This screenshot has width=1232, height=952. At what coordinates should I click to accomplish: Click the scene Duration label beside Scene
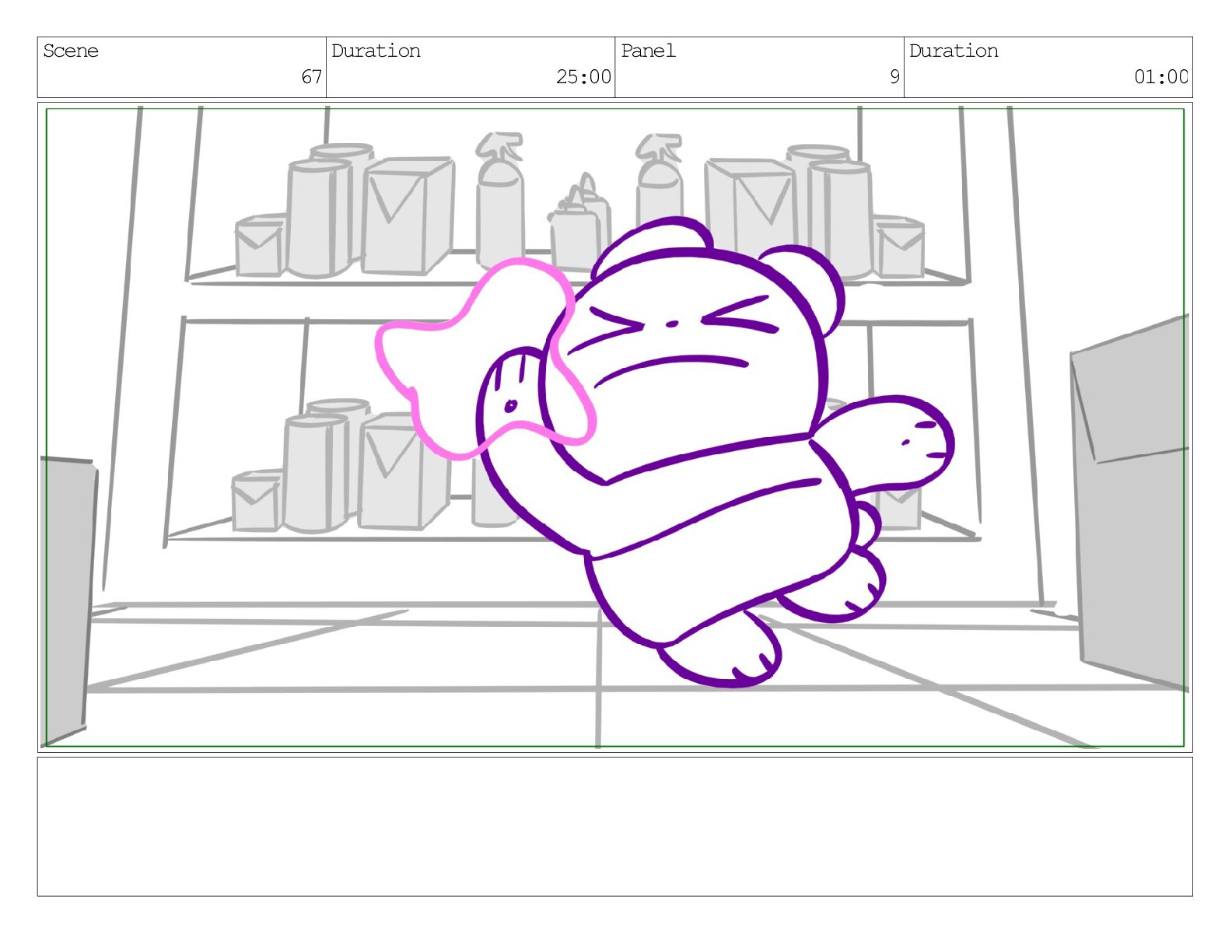pos(376,51)
